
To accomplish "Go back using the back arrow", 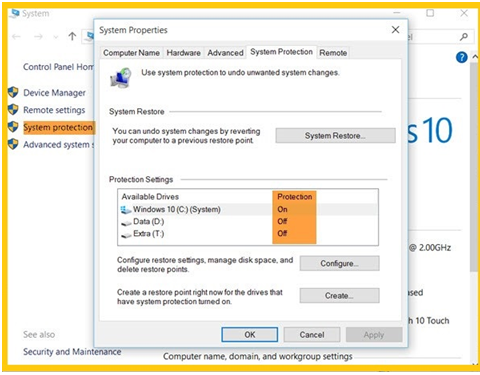I will 16,36.
